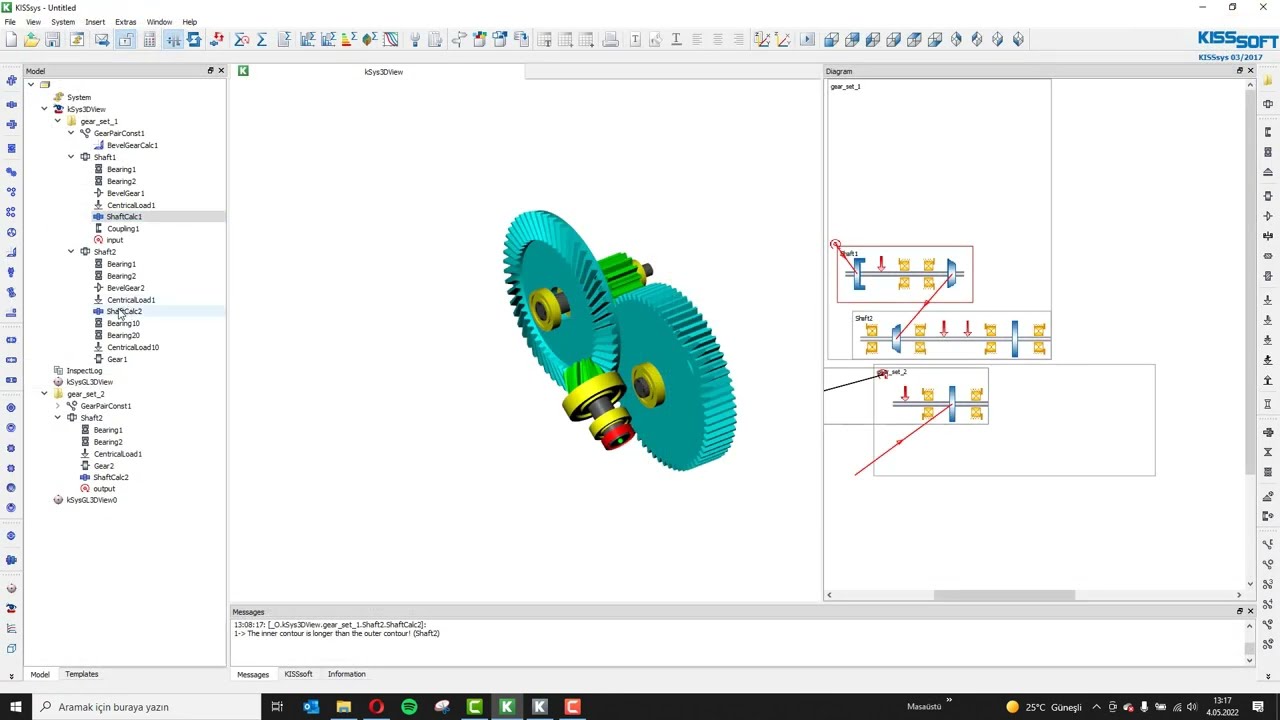Select the output element in the tree

point(104,489)
